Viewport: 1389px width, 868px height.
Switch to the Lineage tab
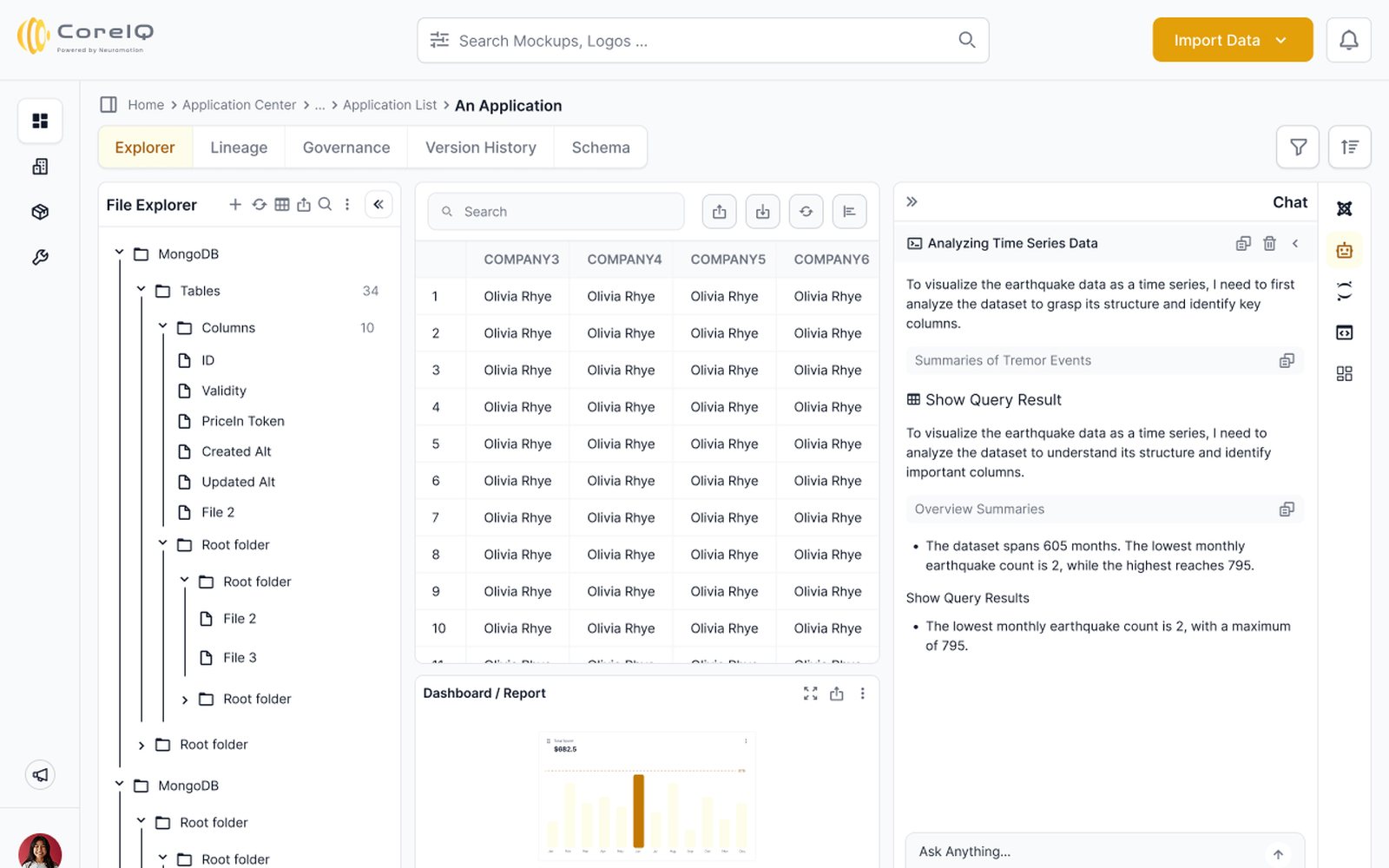coord(239,148)
